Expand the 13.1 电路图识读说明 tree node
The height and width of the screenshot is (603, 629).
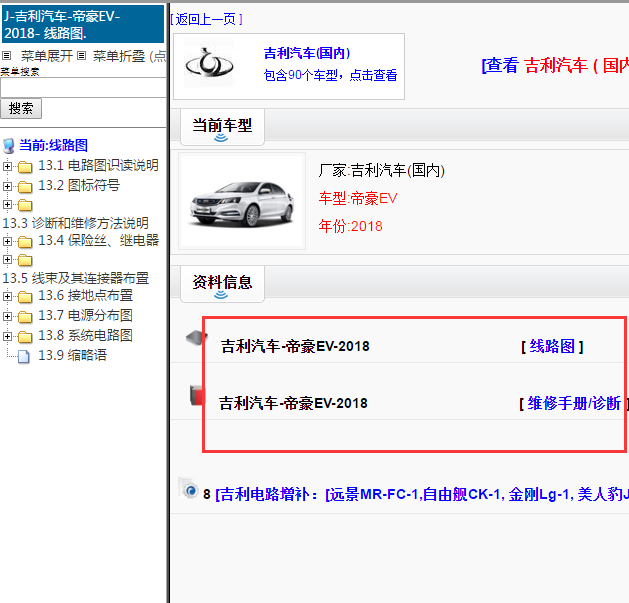[7, 166]
